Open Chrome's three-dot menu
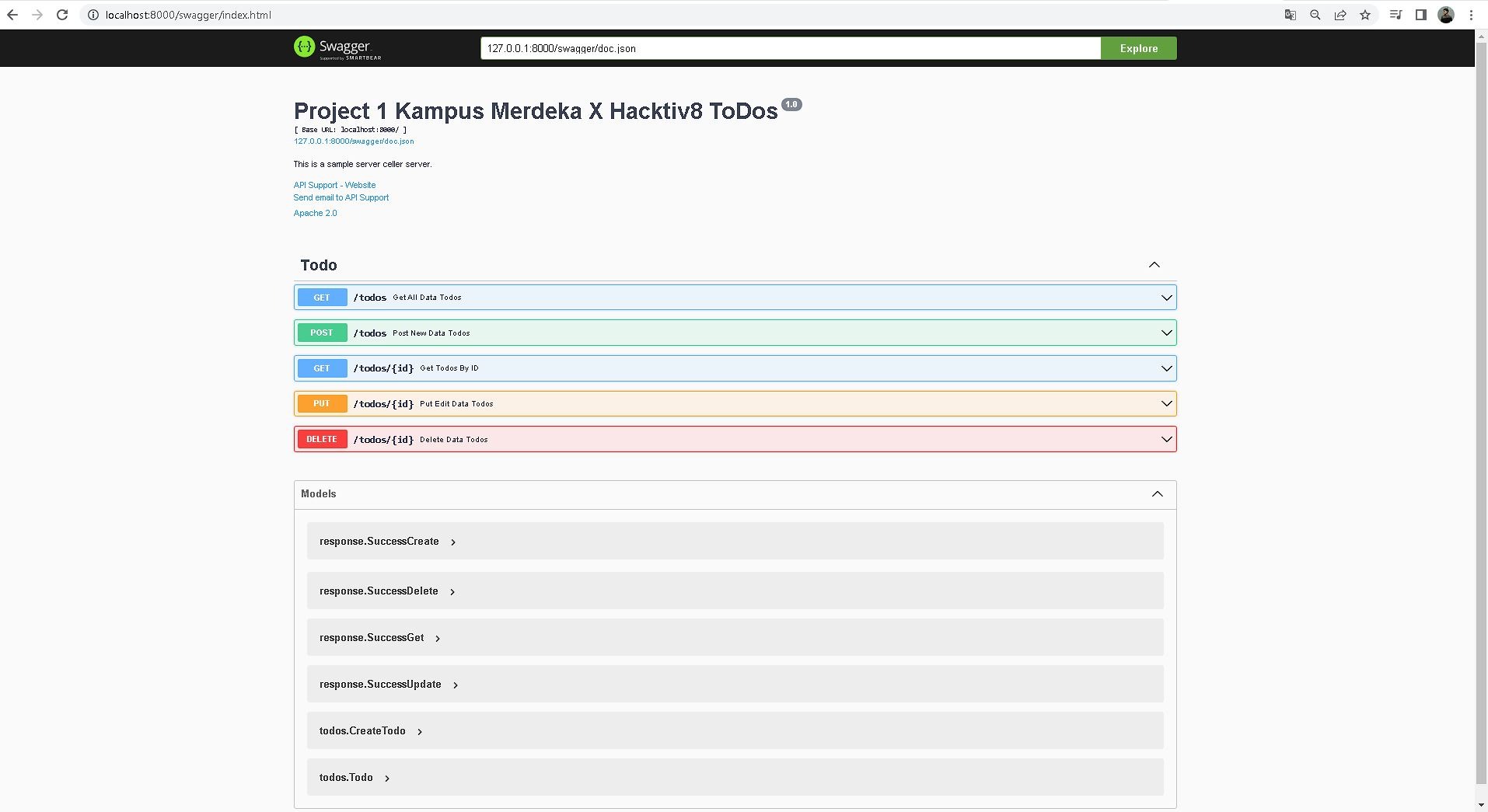This screenshot has width=1488, height=812. (1472, 14)
